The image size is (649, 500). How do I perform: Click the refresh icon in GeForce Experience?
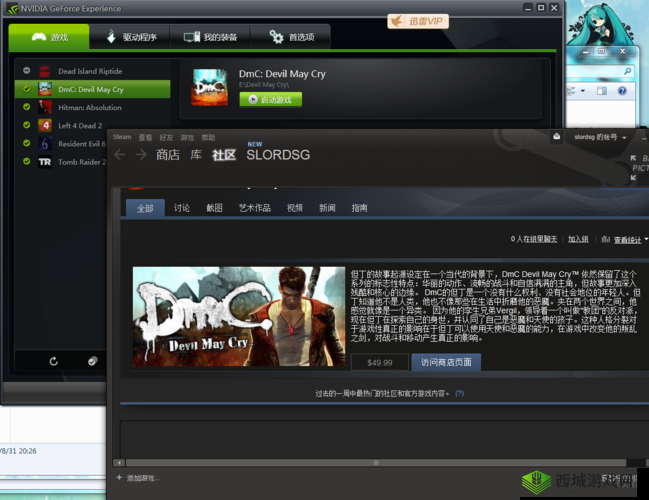[54, 361]
